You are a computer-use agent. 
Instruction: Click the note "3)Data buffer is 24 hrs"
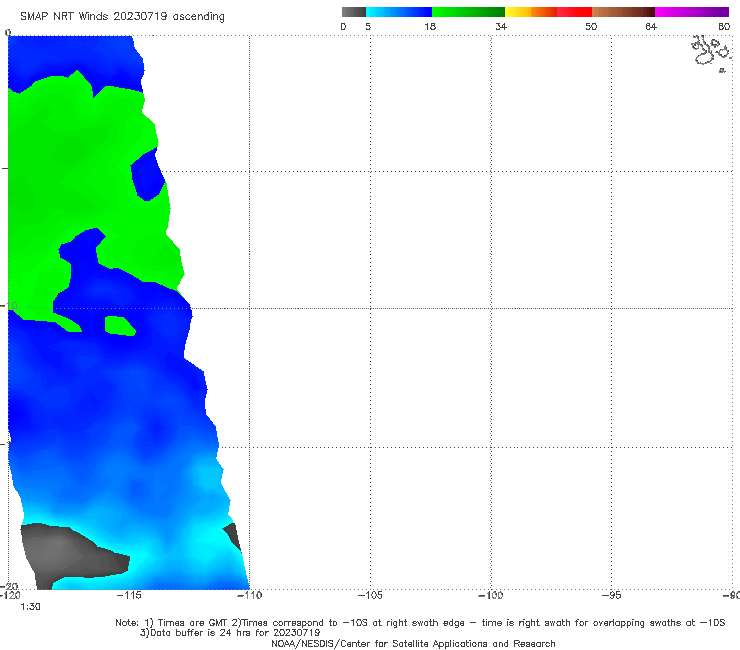[x=230, y=633]
